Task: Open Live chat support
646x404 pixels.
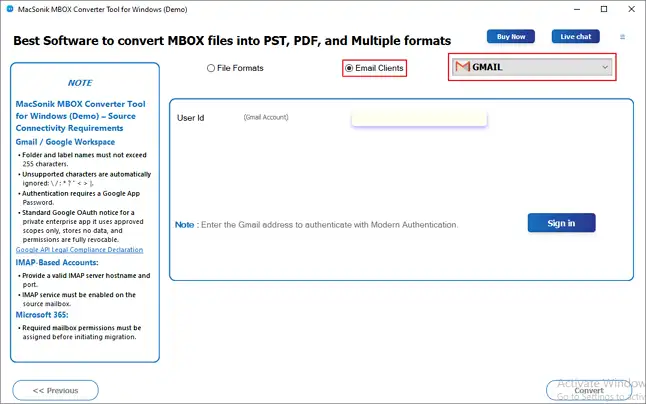Action: click(576, 37)
